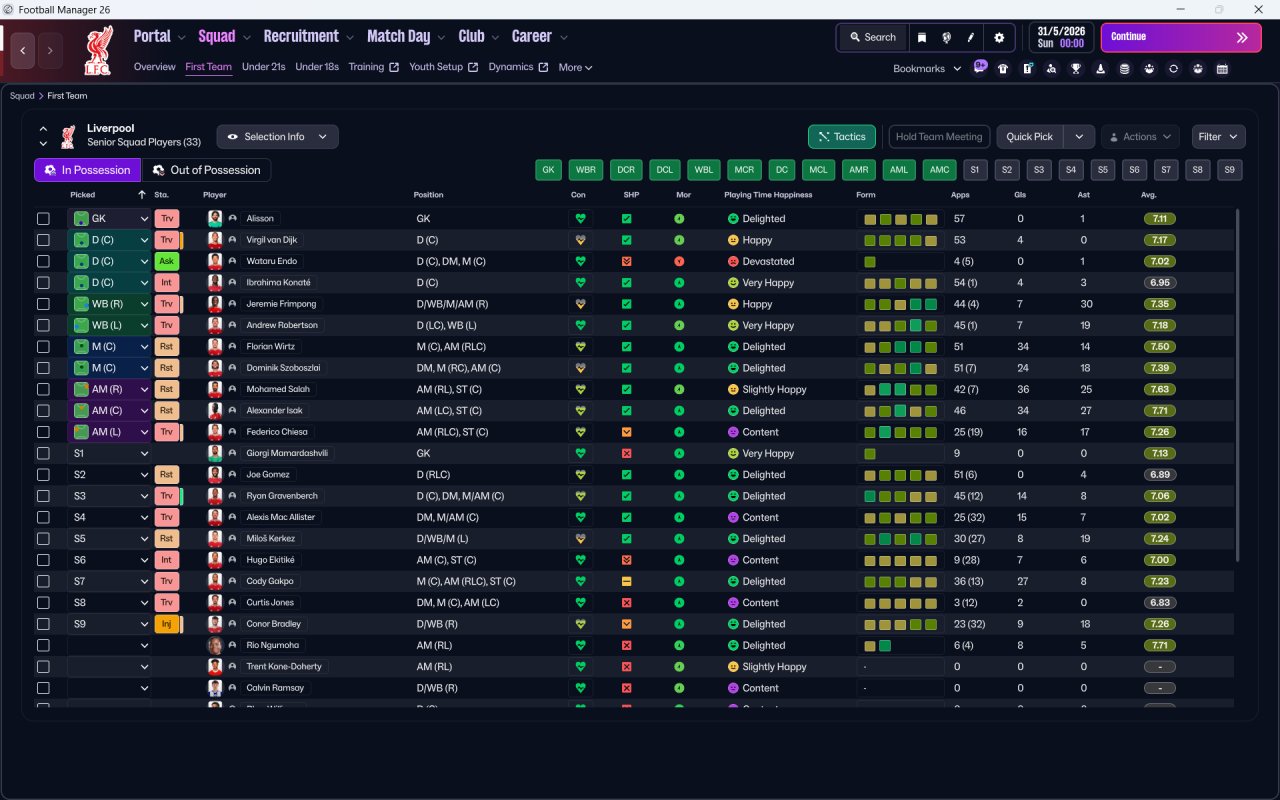Expand the Quick Pick dropdown arrow
The width and height of the screenshot is (1280, 800).
click(1079, 137)
